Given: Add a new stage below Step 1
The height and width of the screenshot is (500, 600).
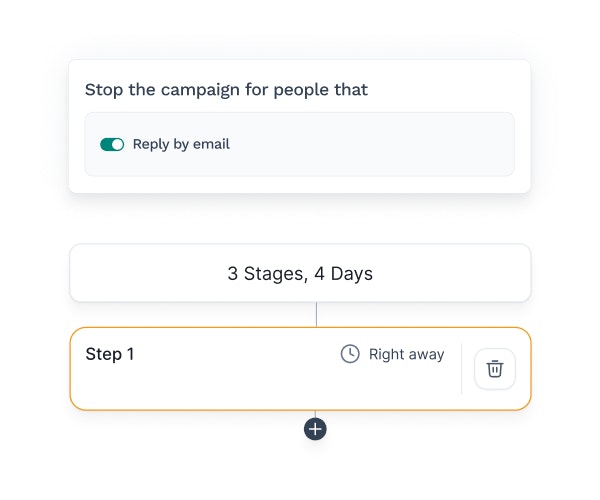Looking at the screenshot, I should pos(315,429).
